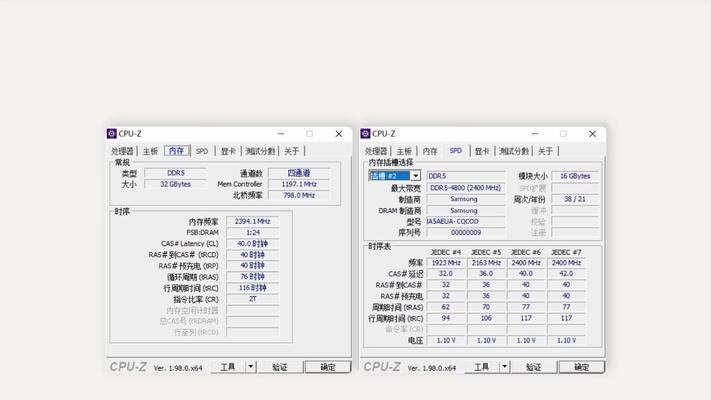Image resolution: width=711 pixels, height=400 pixels.
Task: Click memory type value DDR5 in left window
Action: coord(175,173)
